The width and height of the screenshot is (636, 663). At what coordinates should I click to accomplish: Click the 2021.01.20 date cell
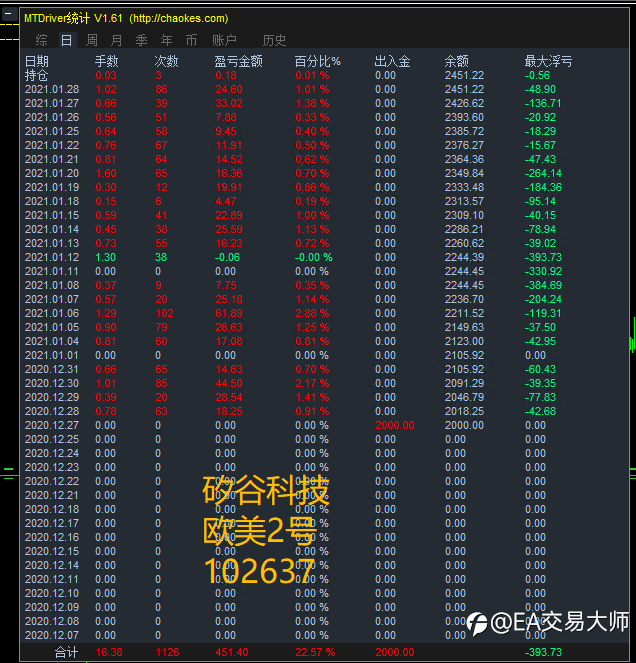pyautogui.click(x=52, y=173)
